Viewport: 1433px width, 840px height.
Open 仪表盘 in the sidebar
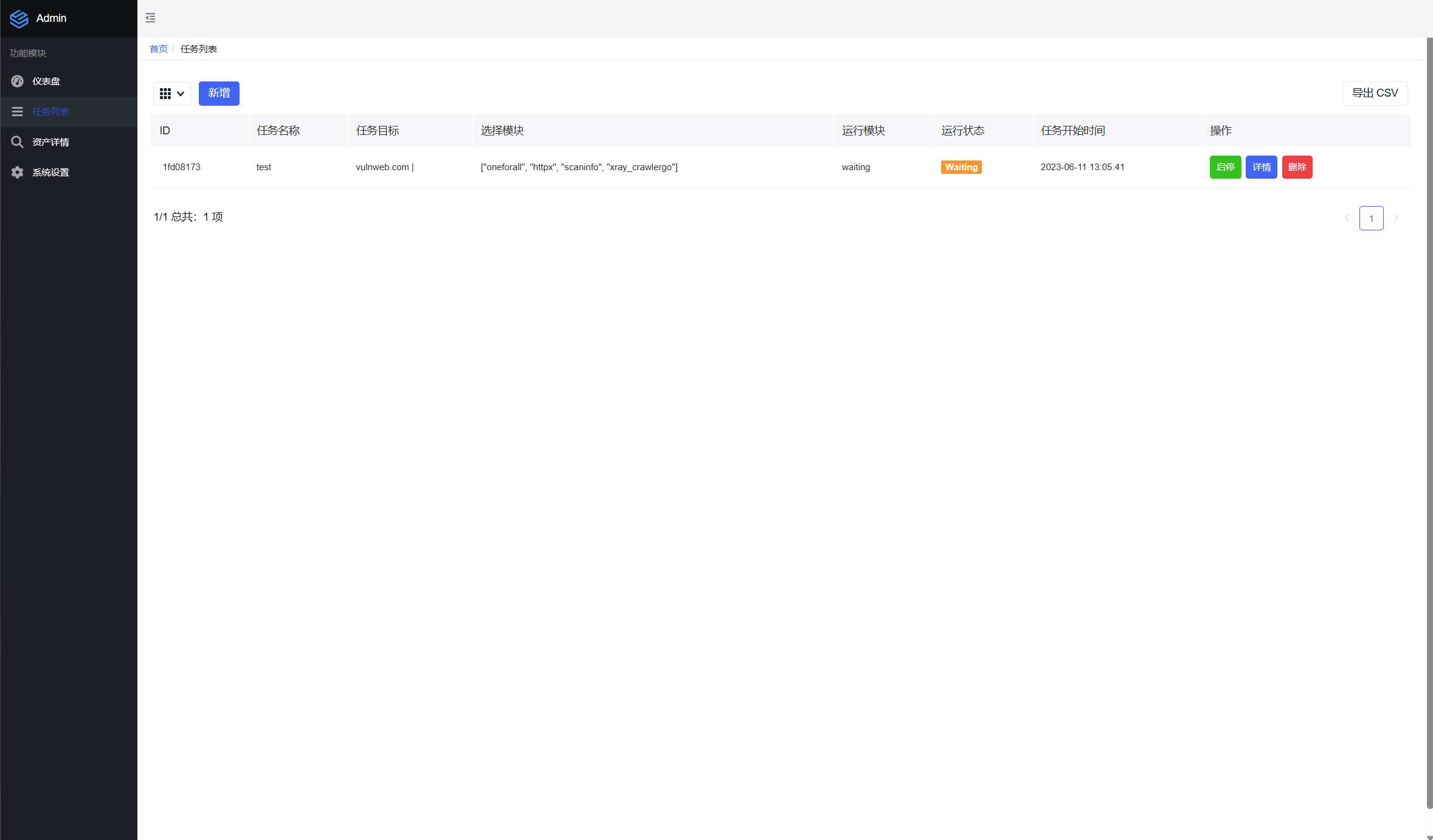pos(46,81)
